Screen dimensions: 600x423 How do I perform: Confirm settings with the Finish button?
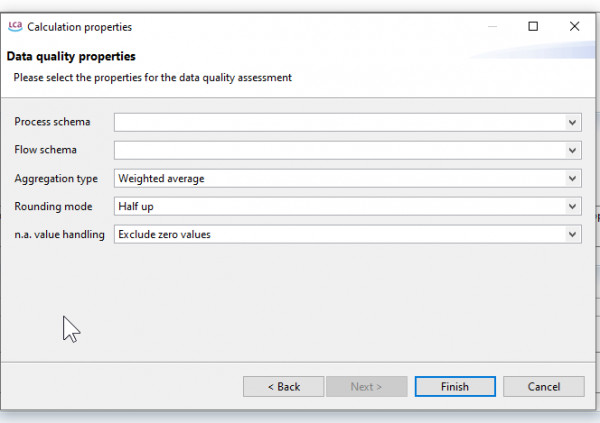[455, 387]
